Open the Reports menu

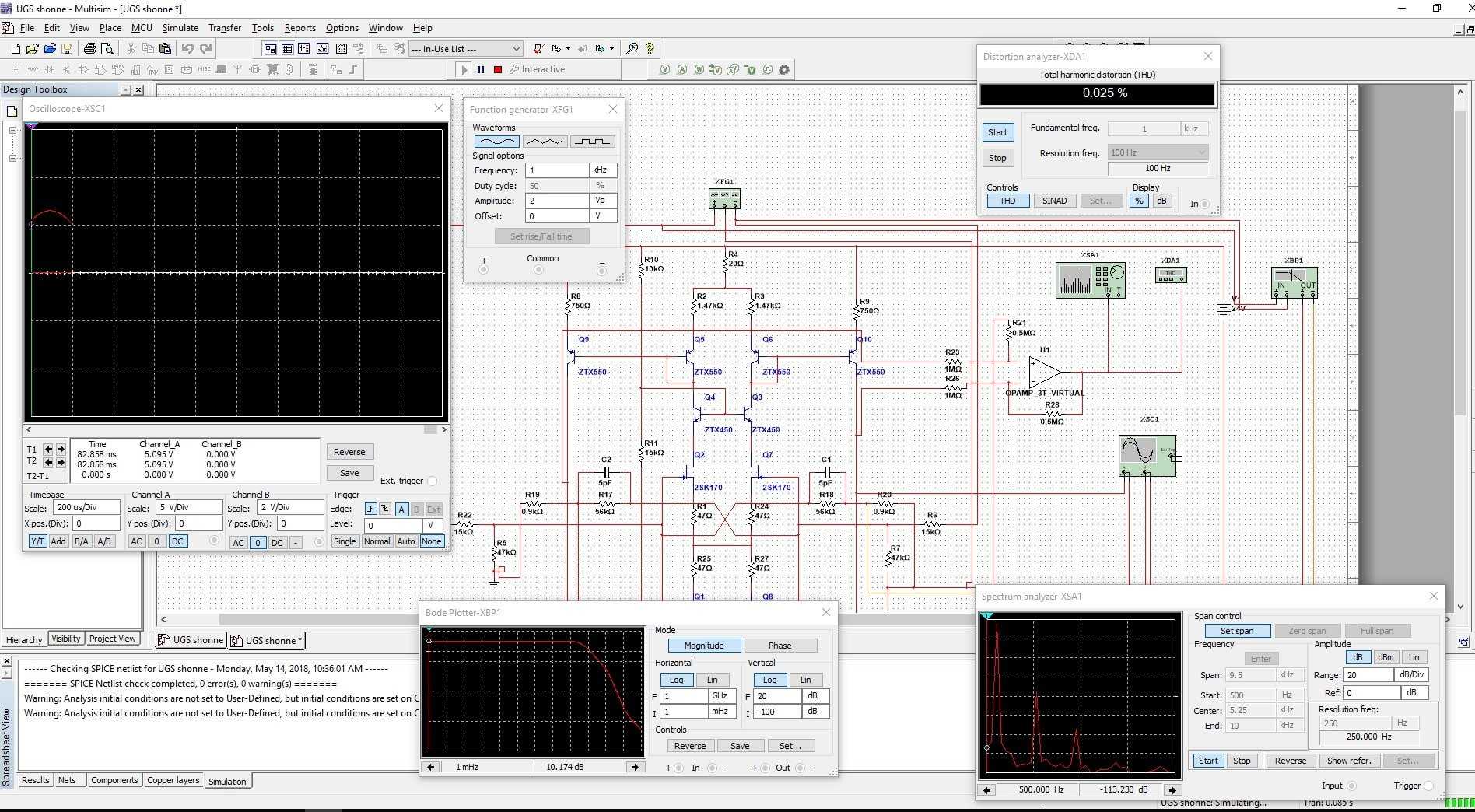tap(300, 27)
